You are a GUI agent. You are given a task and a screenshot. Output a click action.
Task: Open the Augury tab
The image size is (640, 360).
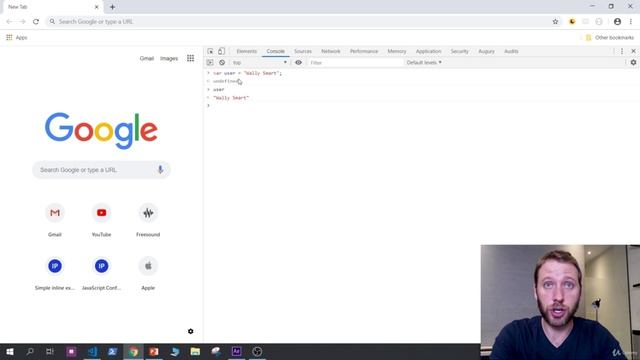click(x=486, y=51)
